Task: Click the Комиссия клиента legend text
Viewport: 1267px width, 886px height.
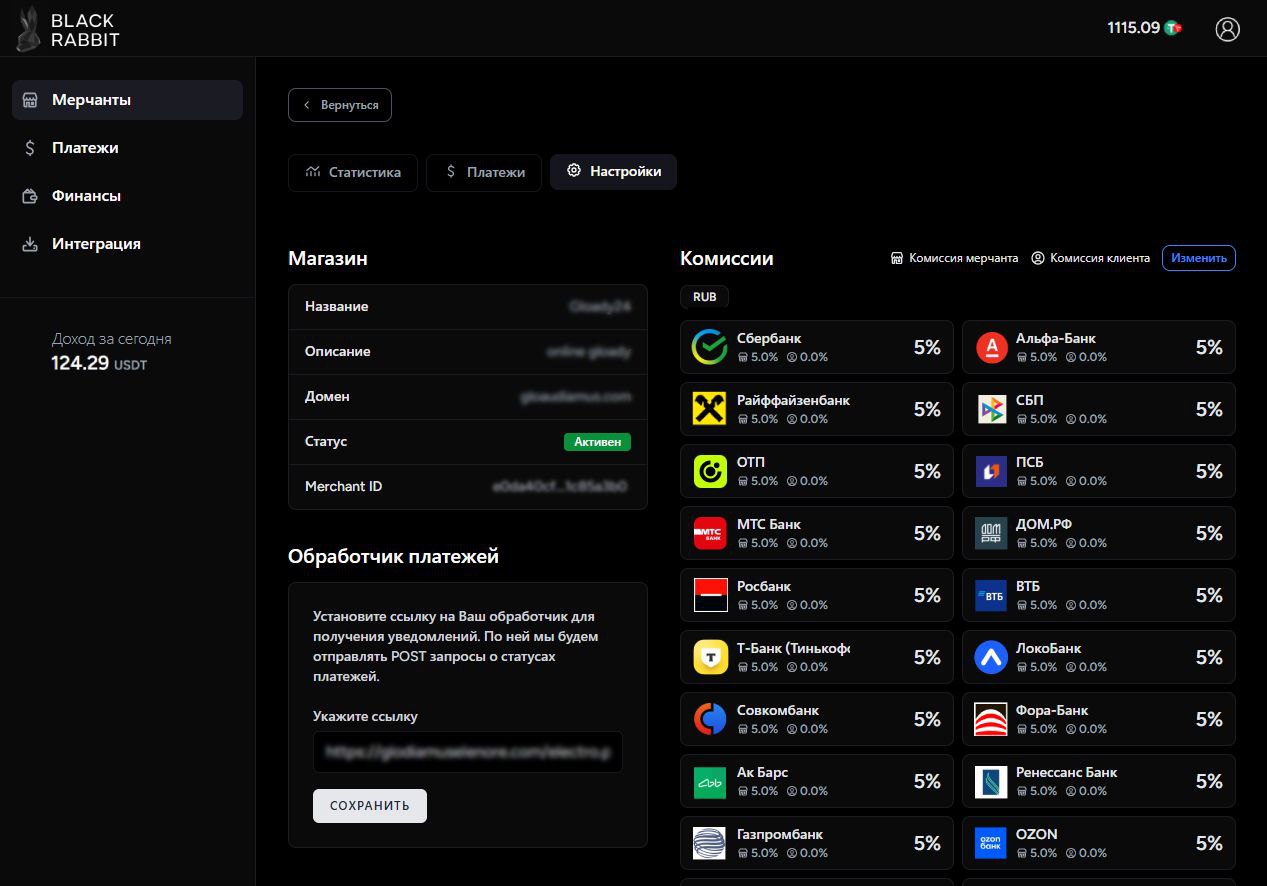Action: click(1099, 258)
